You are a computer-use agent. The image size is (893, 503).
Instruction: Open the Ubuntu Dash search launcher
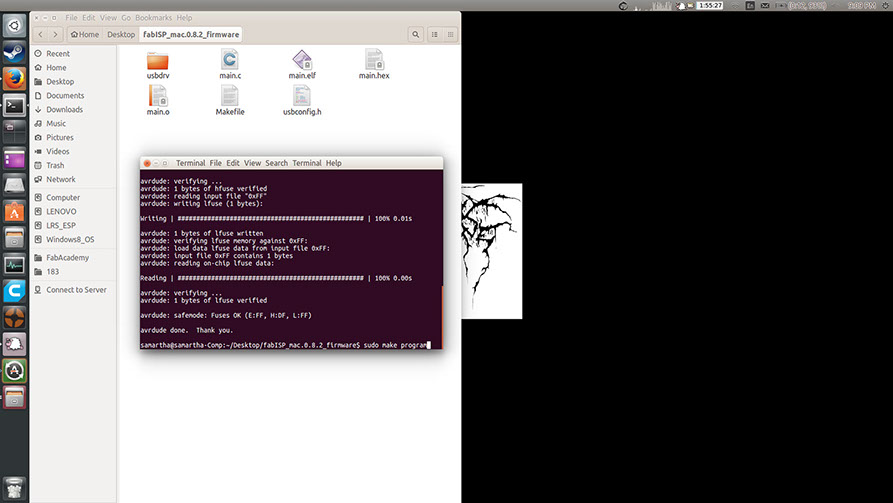pos(14,26)
